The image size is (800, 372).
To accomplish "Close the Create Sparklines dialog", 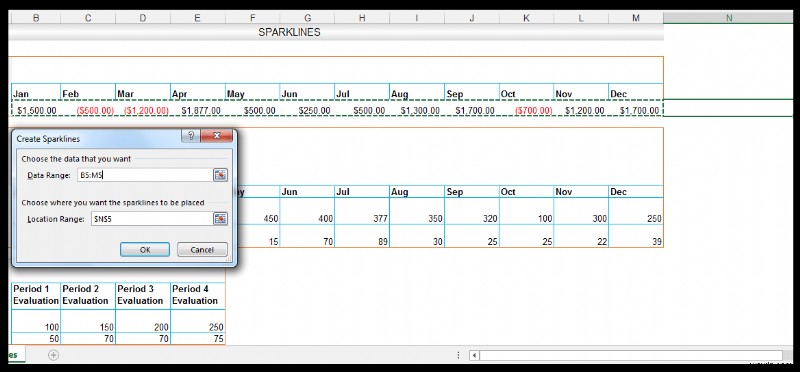I will (216, 136).
